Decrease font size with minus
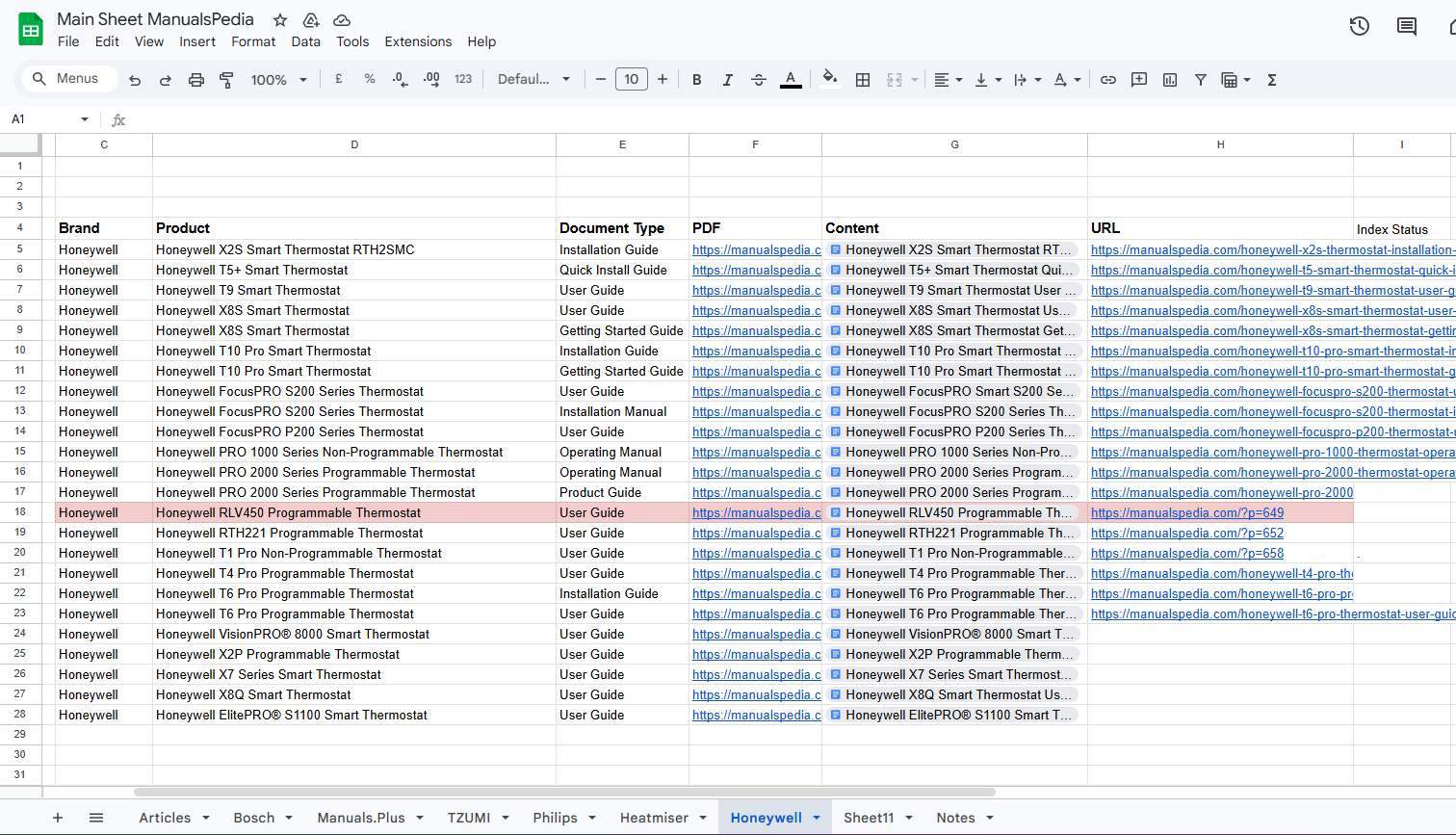The image size is (1456, 835). coord(601,80)
